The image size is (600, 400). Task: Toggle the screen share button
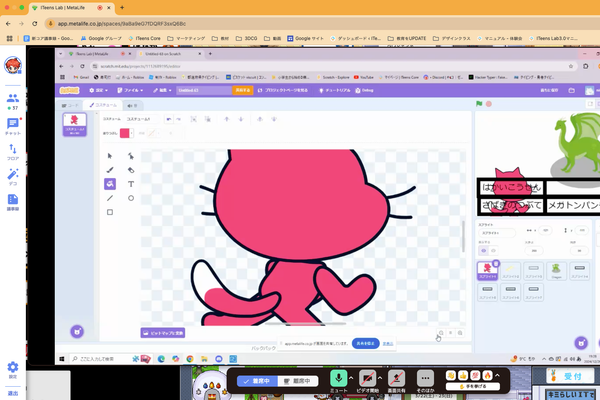pyautogui.click(x=396, y=378)
